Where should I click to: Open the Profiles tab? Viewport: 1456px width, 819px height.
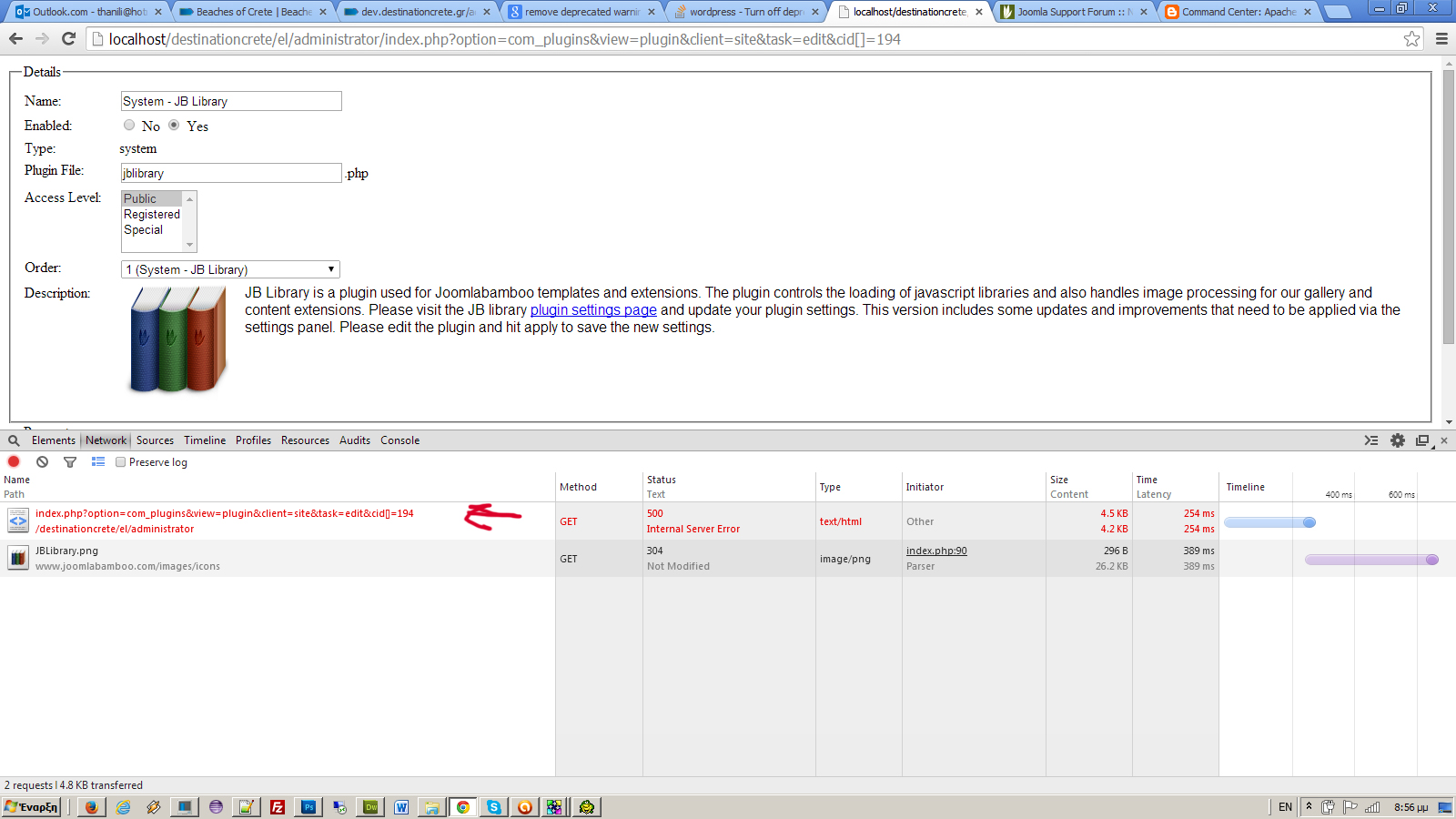coord(253,440)
